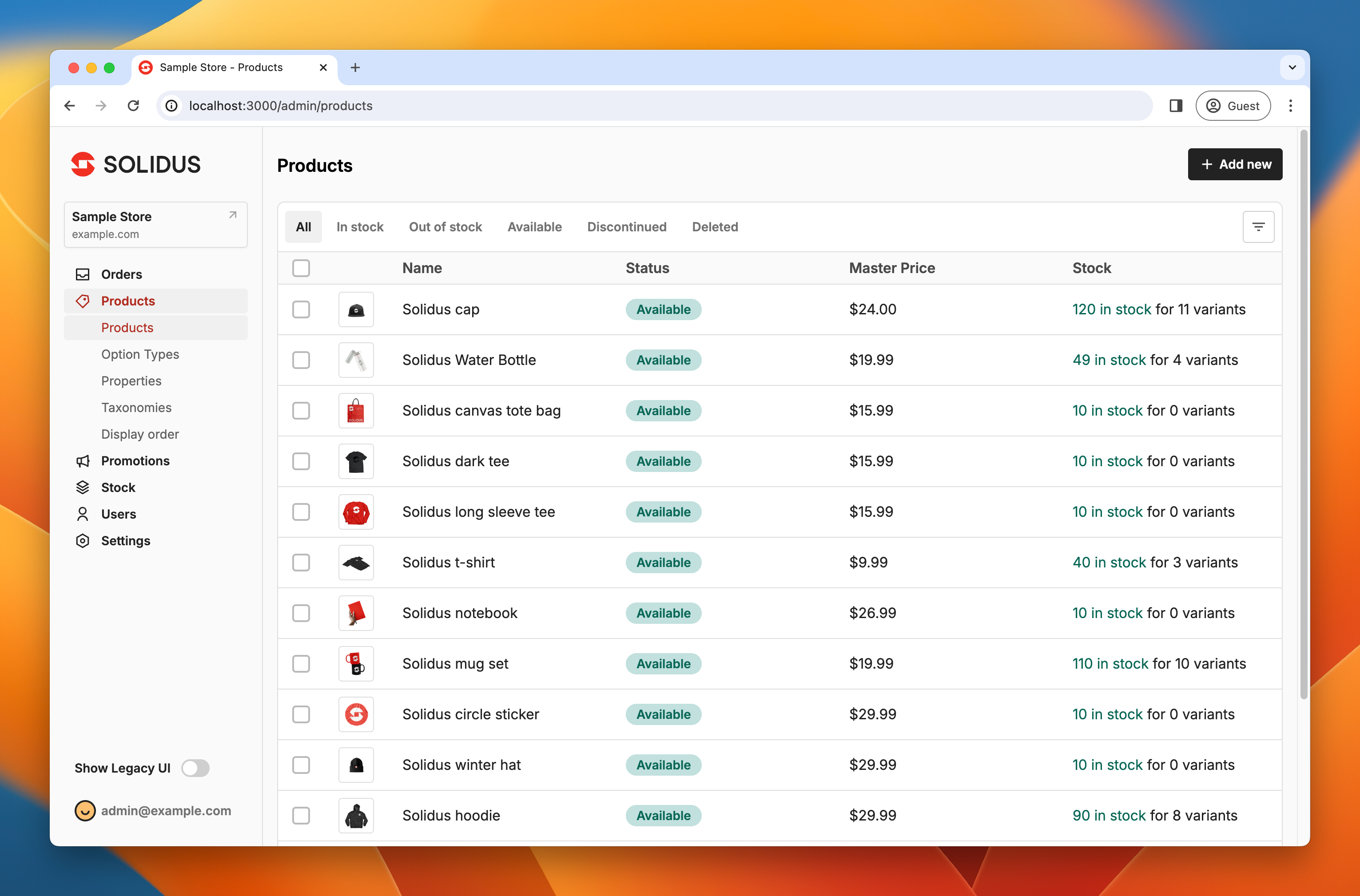Switch to the In stock tab
1360x896 pixels.
coord(360,227)
